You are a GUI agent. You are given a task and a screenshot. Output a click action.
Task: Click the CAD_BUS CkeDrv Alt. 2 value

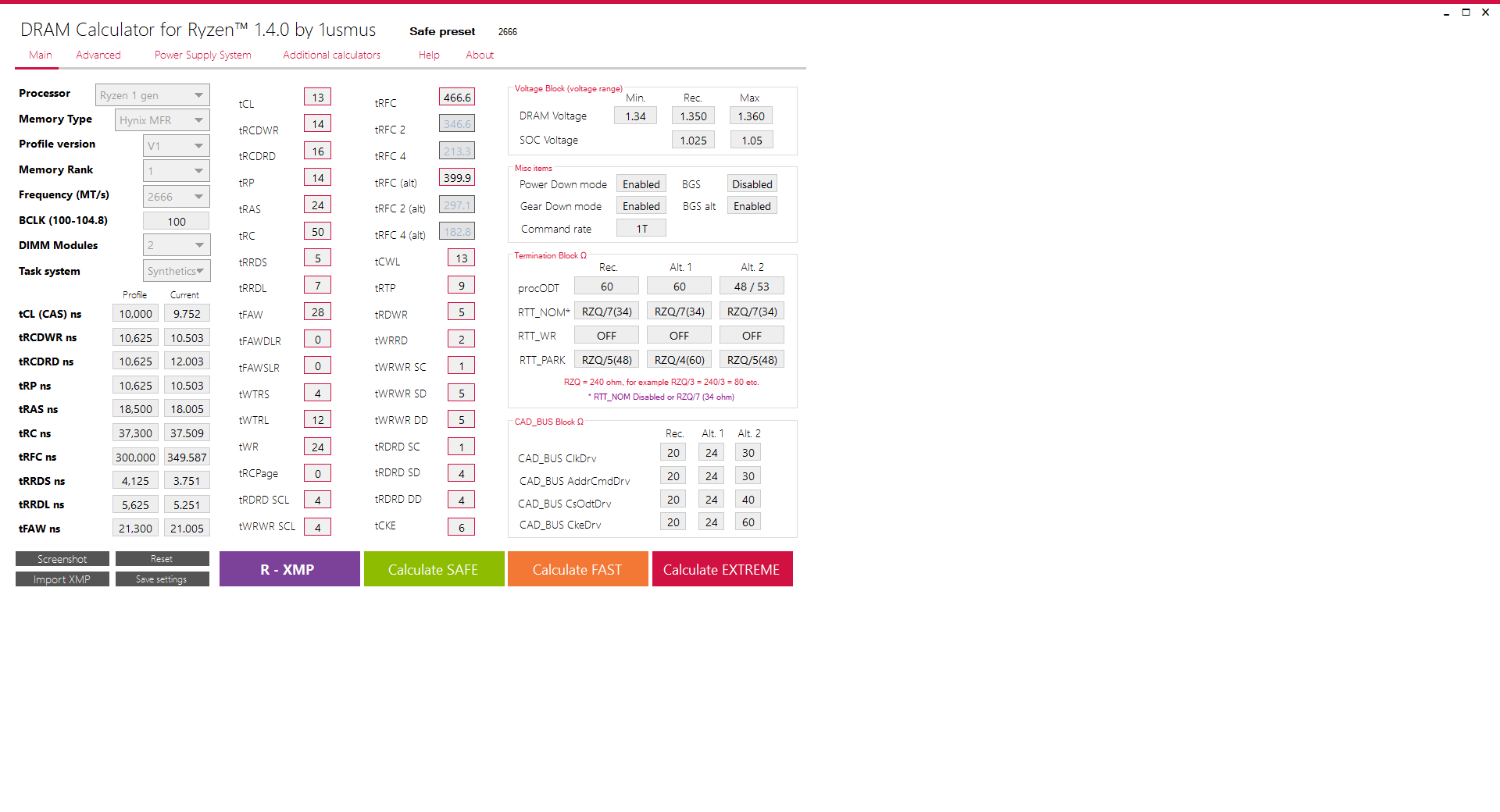coord(748,522)
